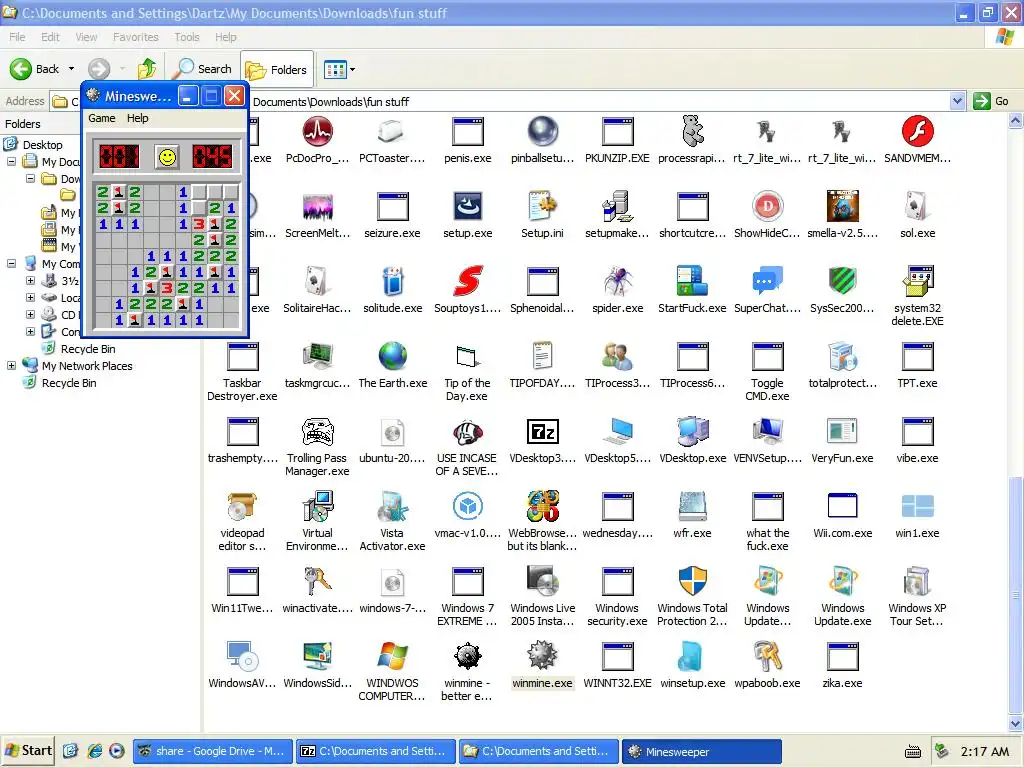This screenshot has width=1024, height=768.
Task: Select the zika.exe file
Action: (x=842, y=666)
